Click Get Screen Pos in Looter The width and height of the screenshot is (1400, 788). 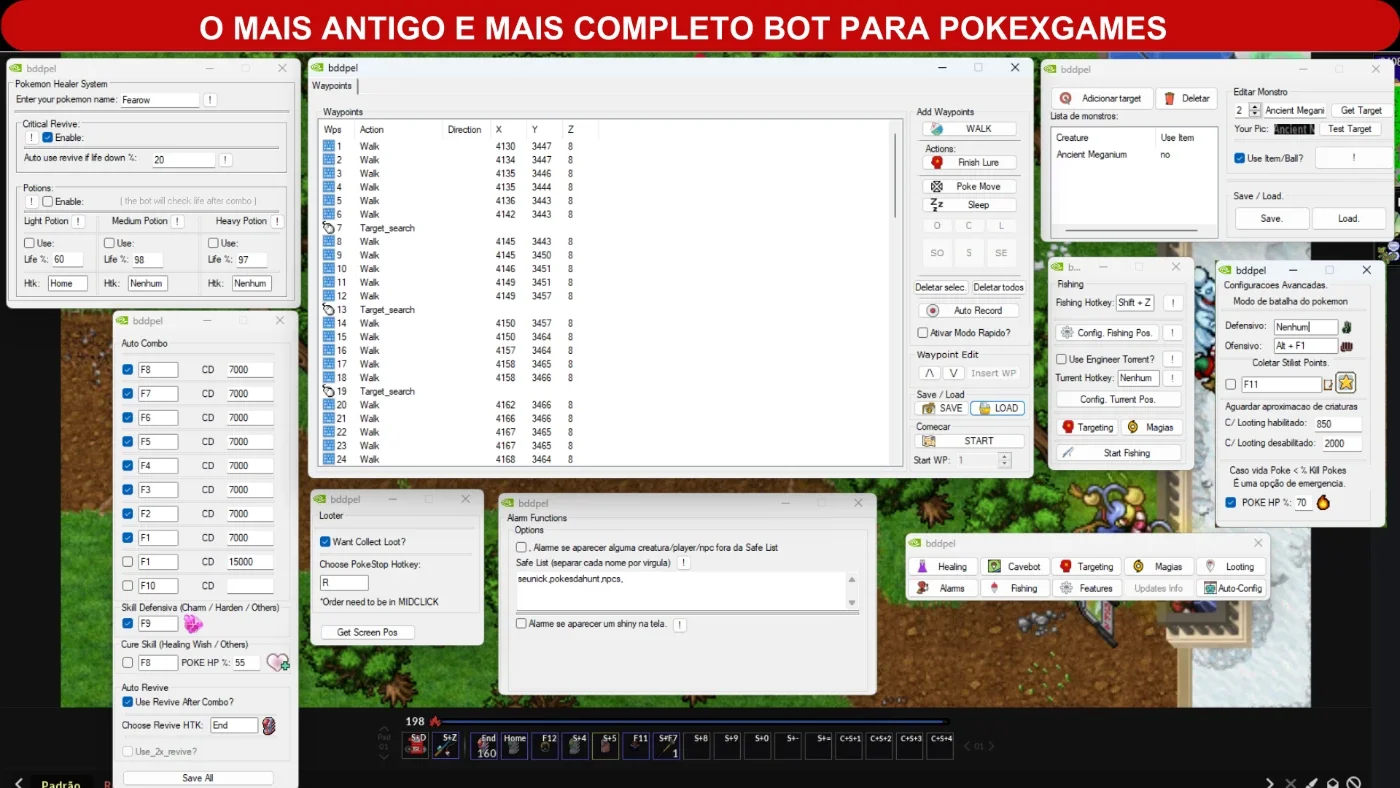coord(367,632)
